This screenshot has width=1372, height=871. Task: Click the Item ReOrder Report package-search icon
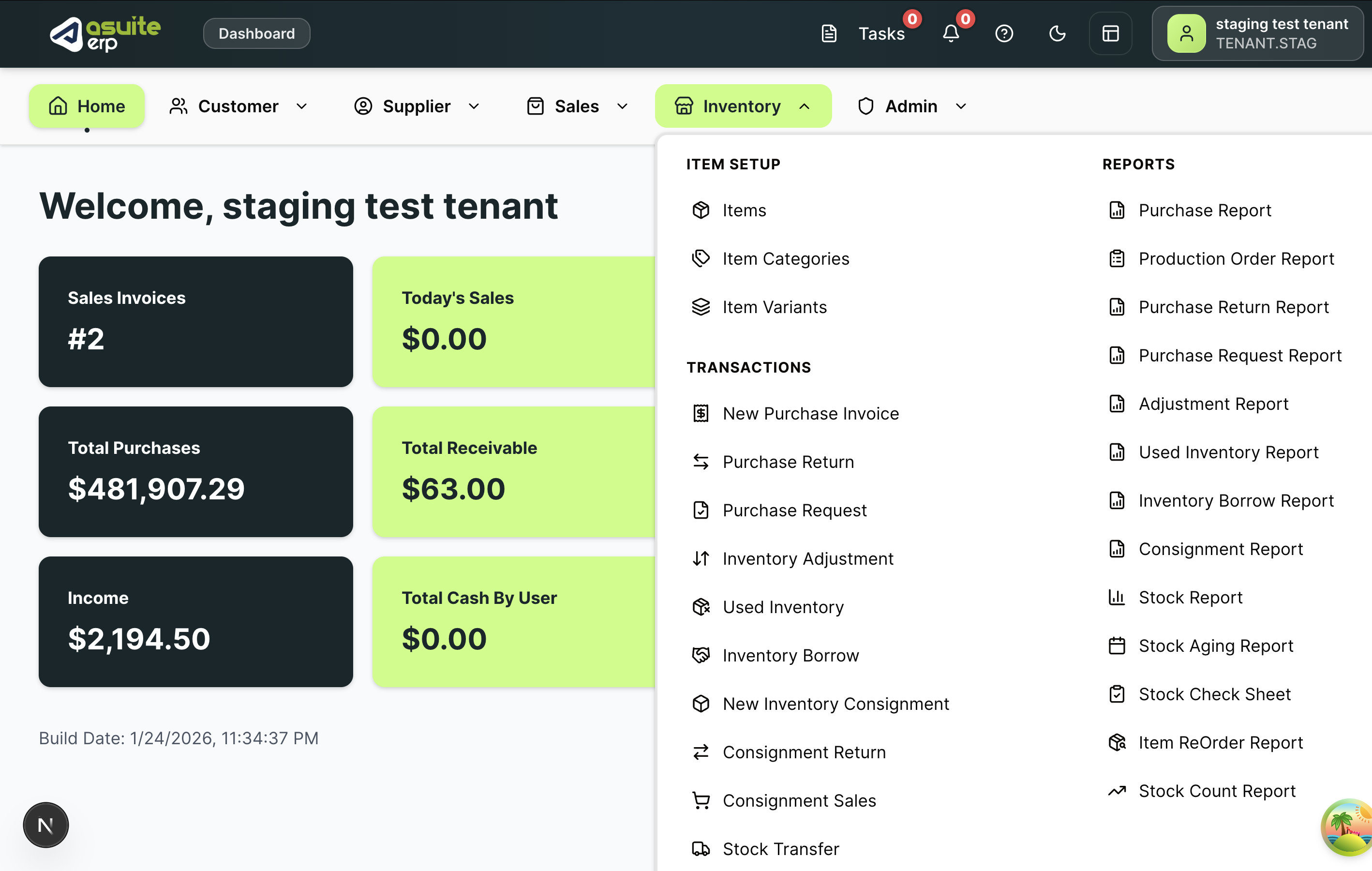pyautogui.click(x=1117, y=743)
